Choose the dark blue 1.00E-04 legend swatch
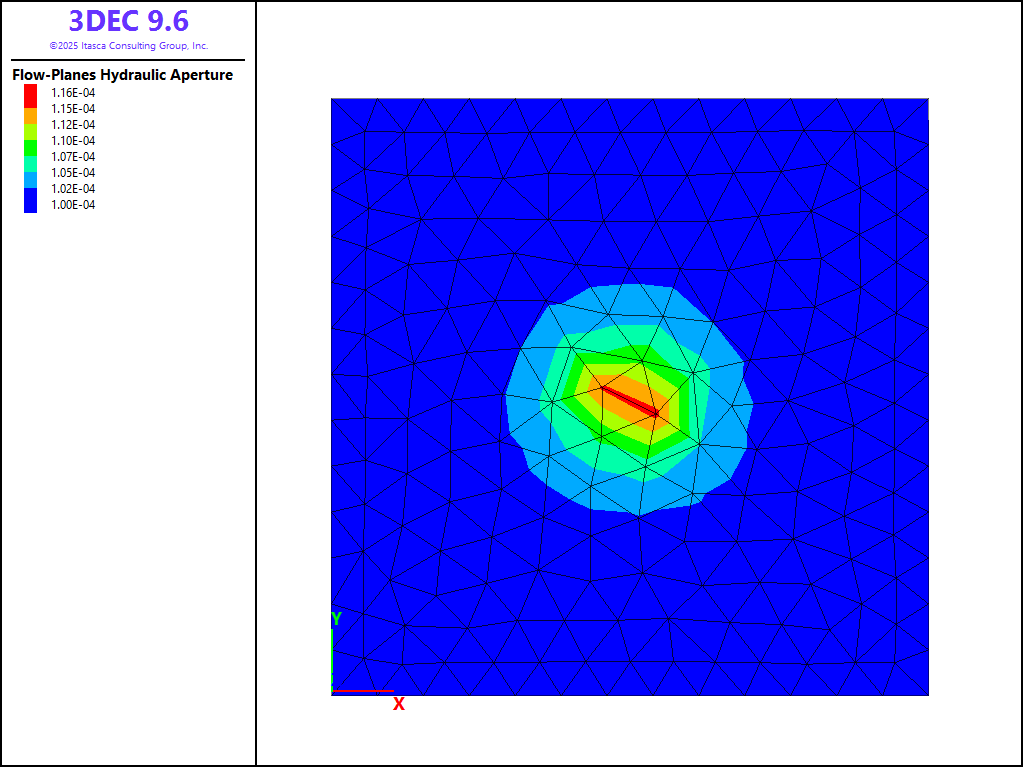This screenshot has height=768, width=1024. pos(30,204)
